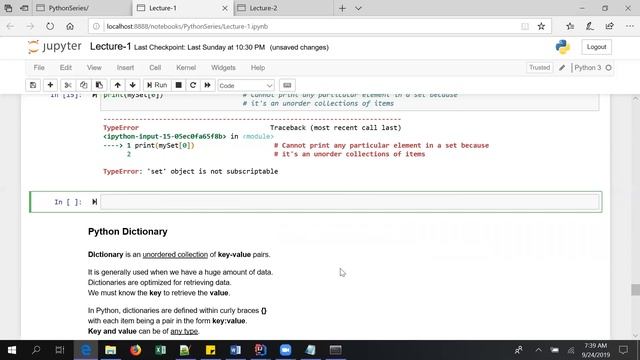Go back in browser history
This screenshot has width=640, height=360.
tap(10, 27)
